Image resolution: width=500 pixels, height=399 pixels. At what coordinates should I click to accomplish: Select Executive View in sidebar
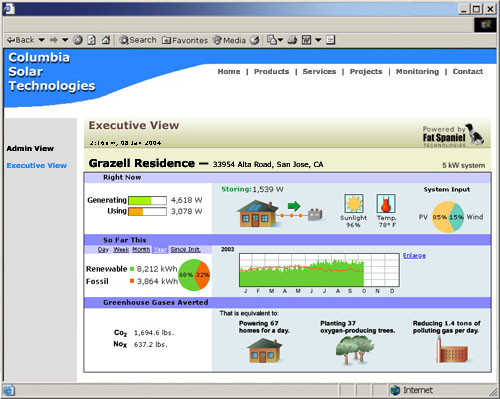[37, 165]
